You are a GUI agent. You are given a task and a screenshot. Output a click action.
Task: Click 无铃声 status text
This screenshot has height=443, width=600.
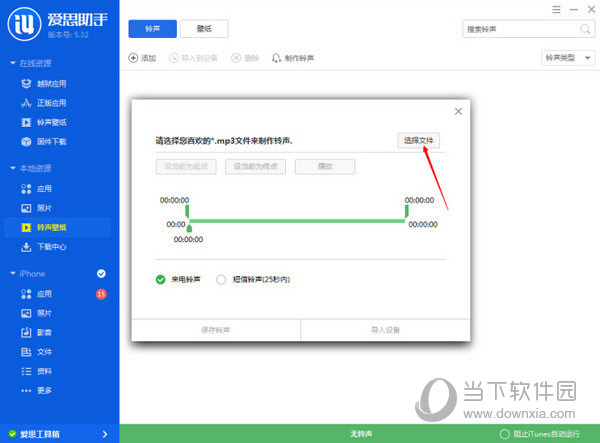pos(361,434)
